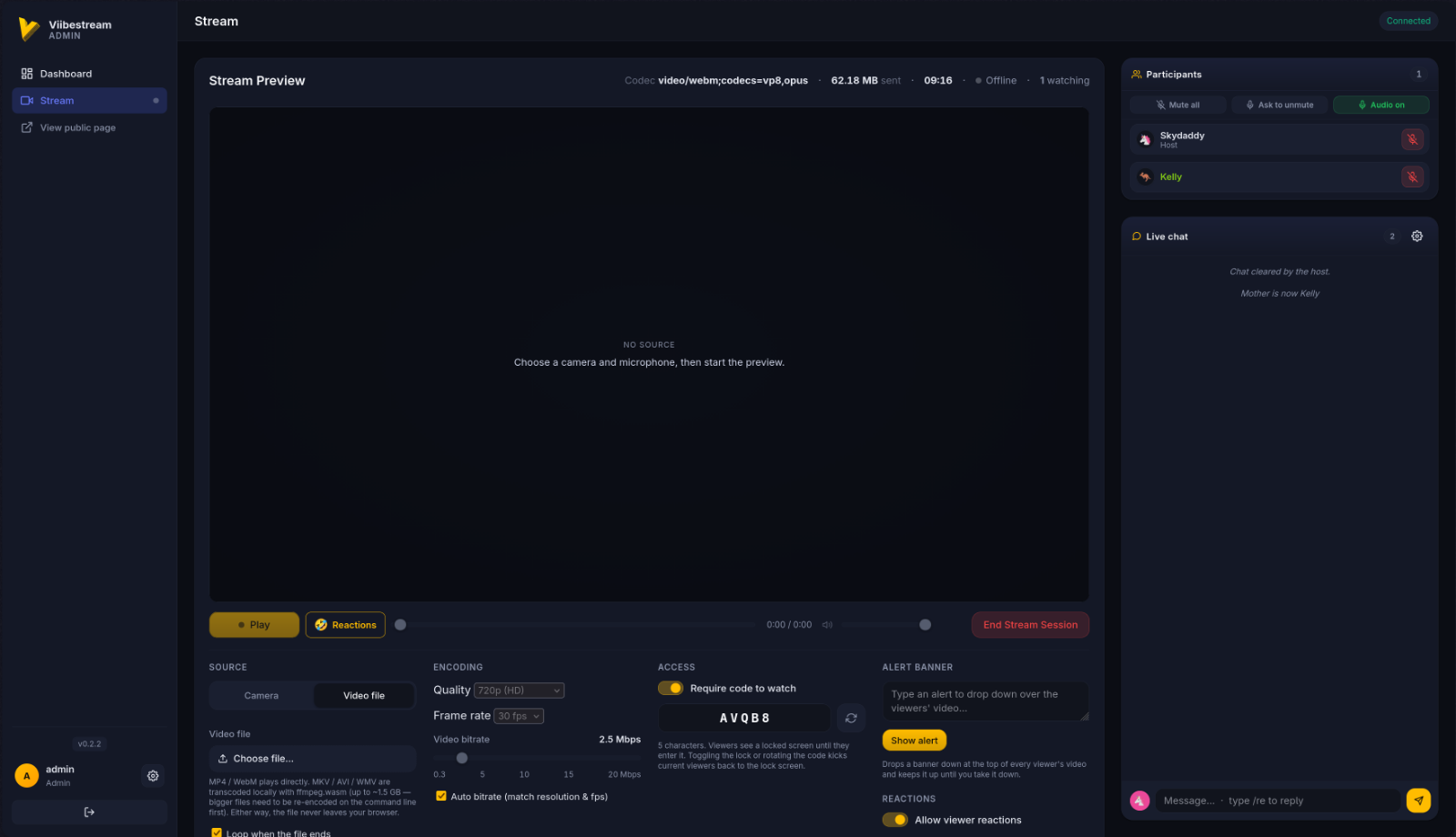Rotate the access code refresh icon
This screenshot has width=1456, height=837.
(x=851, y=719)
